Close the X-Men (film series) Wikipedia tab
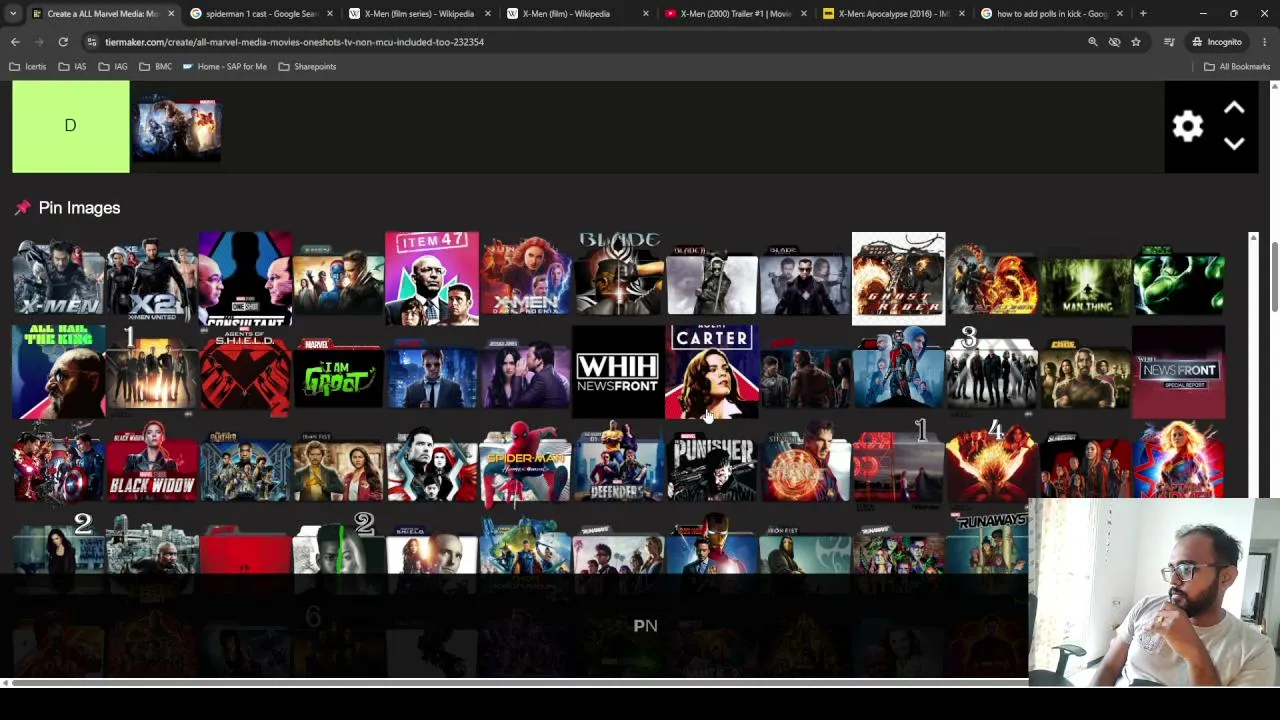 [487, 14]
